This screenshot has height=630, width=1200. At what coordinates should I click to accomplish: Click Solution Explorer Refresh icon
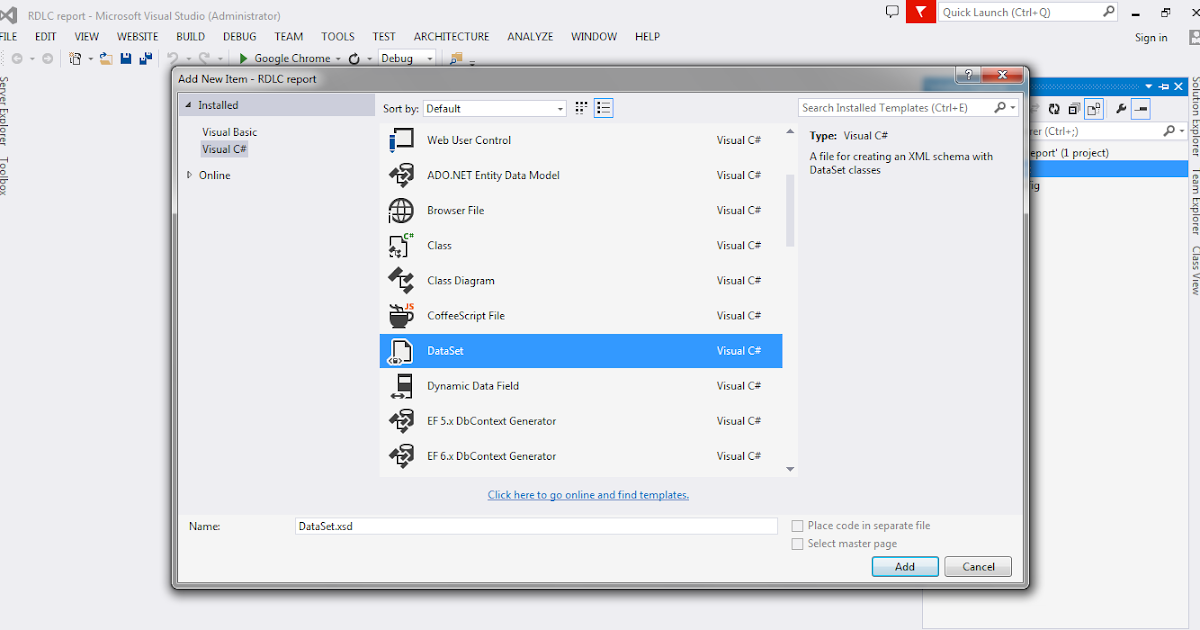pos(1054,109)
